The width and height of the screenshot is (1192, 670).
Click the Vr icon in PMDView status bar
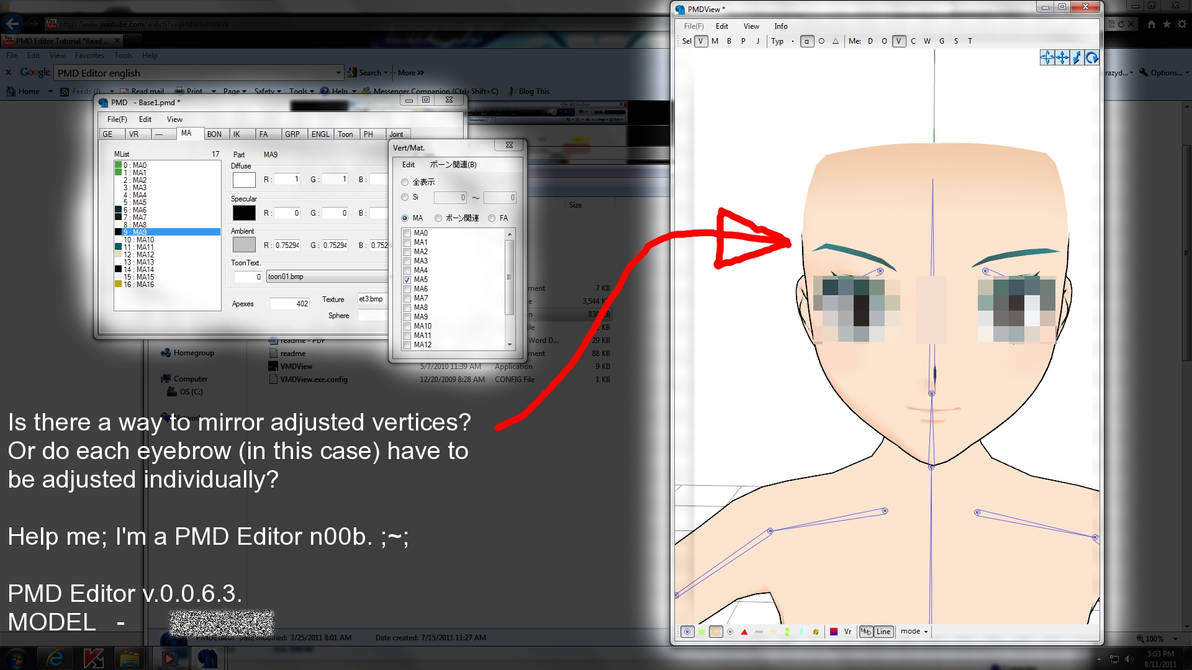pos(847,631)
